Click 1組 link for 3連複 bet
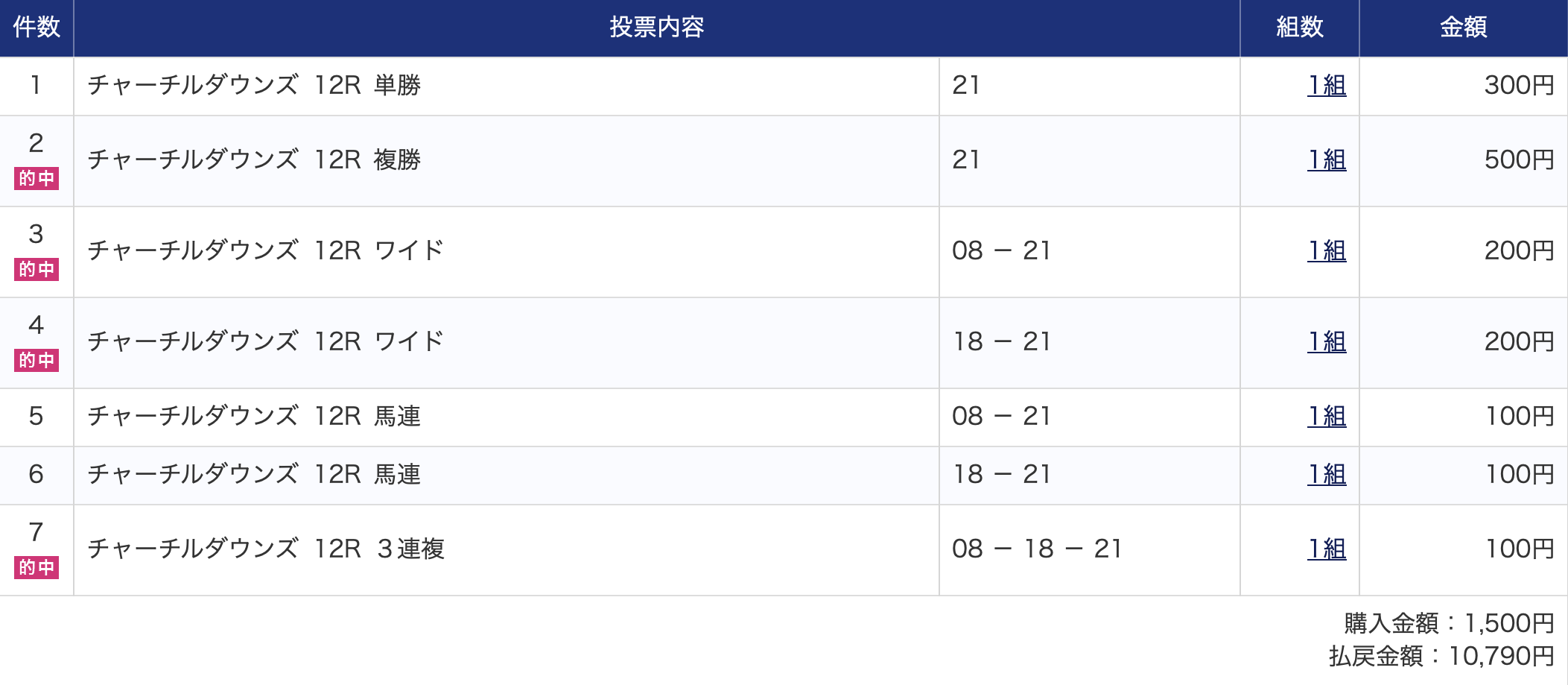Screen dimensions: 1568x685 1327,549
